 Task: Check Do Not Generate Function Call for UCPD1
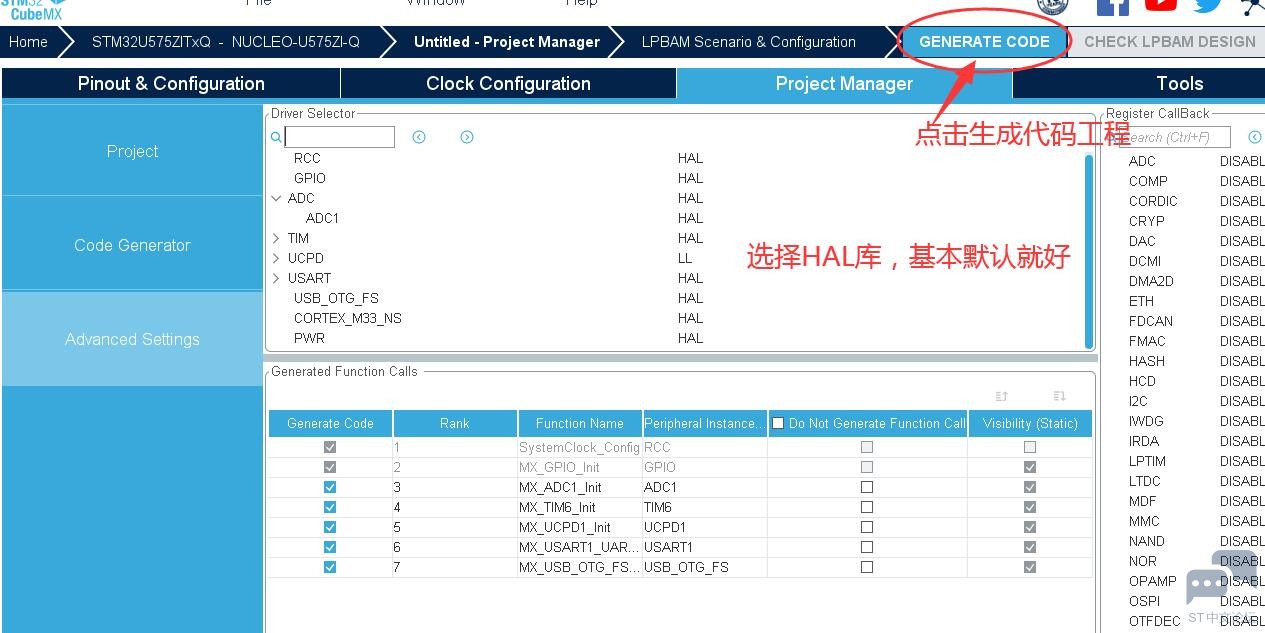(x=867, y=527)
